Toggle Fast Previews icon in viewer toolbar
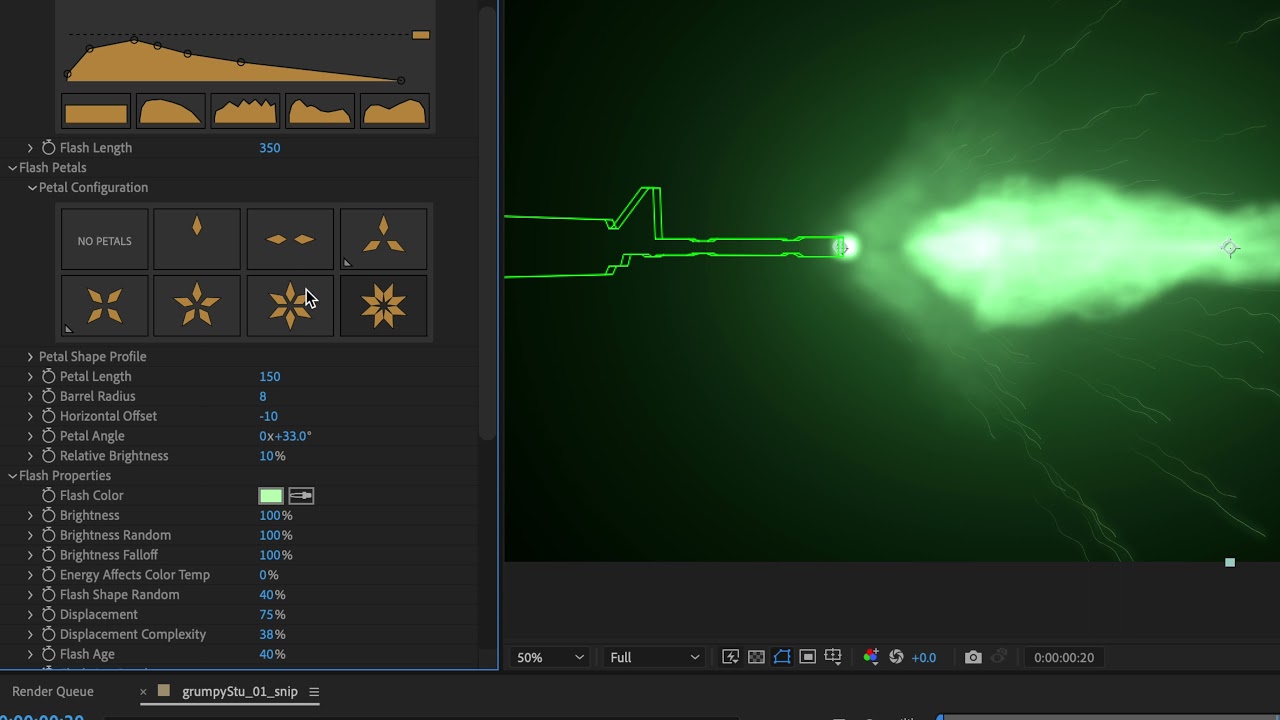Screen dimensions: 1280x720 [731, 657]
